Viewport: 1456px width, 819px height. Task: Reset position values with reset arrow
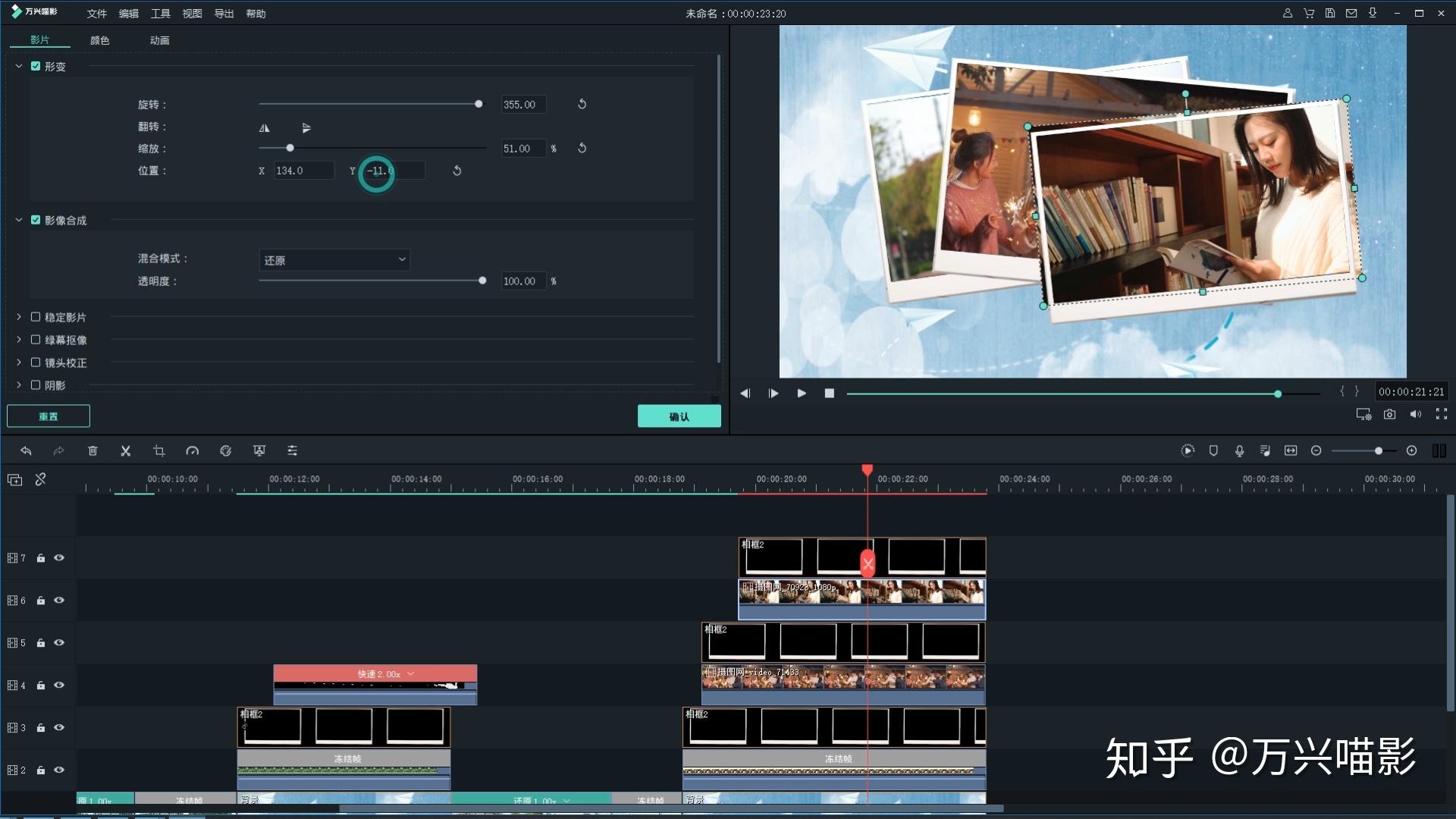click(457, 171)
